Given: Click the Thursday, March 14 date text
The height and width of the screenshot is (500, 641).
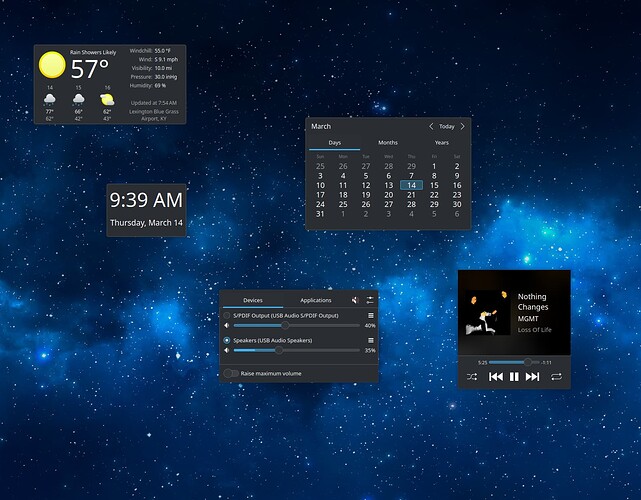Looking at the screenshot, I should 146,223.
